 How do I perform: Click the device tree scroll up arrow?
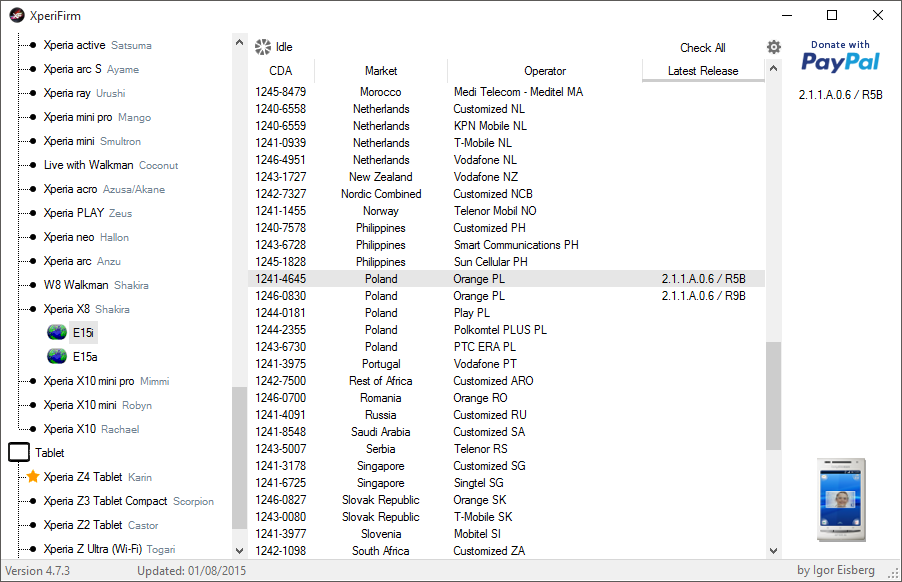pyautogui.click(x=239, y=42)
